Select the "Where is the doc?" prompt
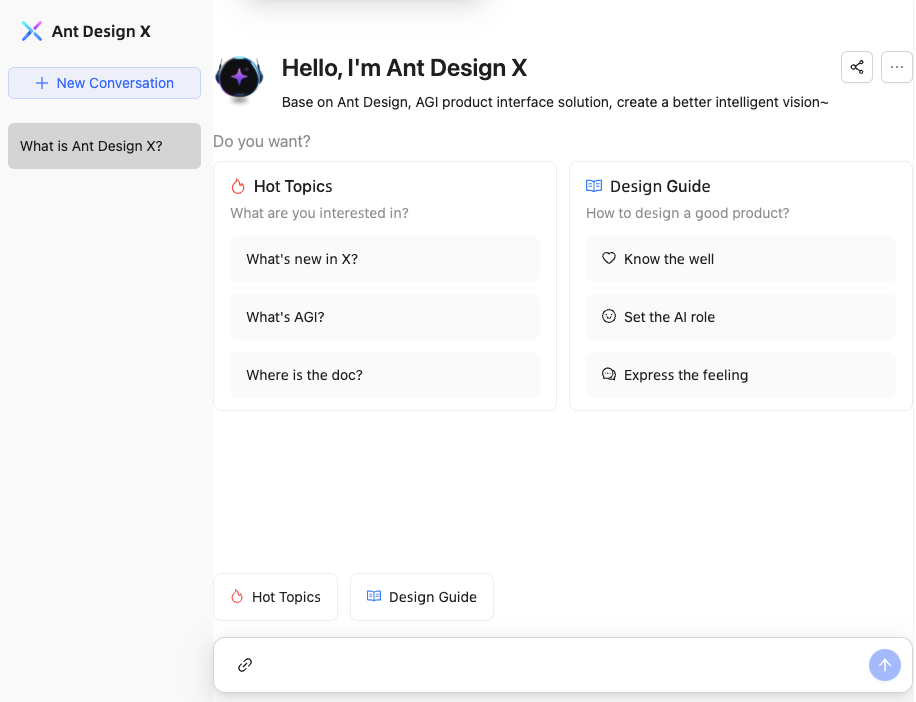The image size is (916, 702). click(x=385, y=375)
